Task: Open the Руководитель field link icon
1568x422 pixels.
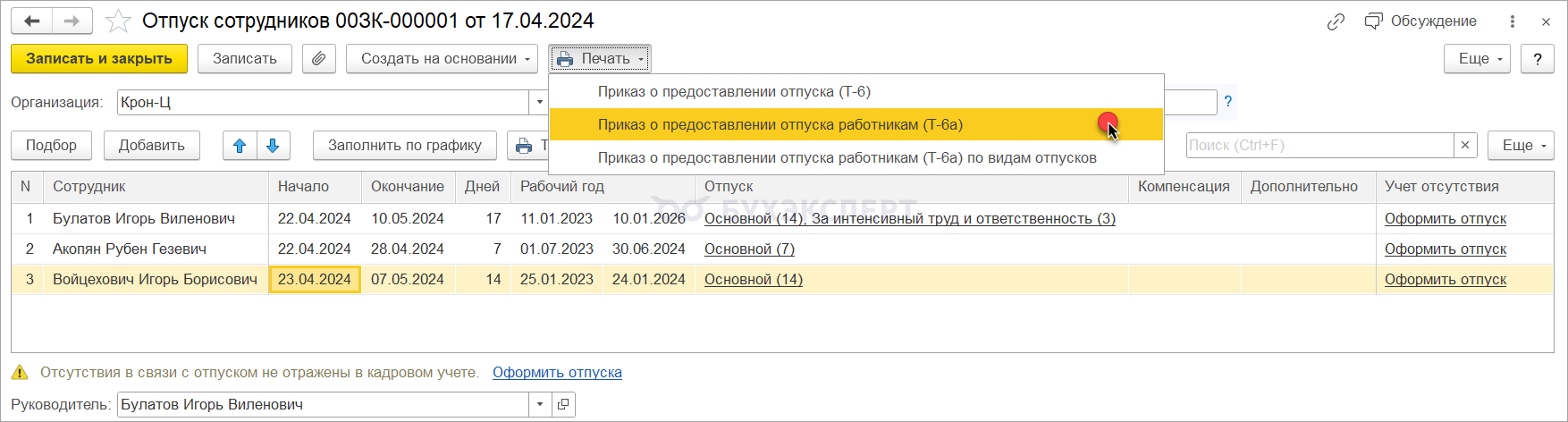Action: pyautogui.click(x=563, y=405)
